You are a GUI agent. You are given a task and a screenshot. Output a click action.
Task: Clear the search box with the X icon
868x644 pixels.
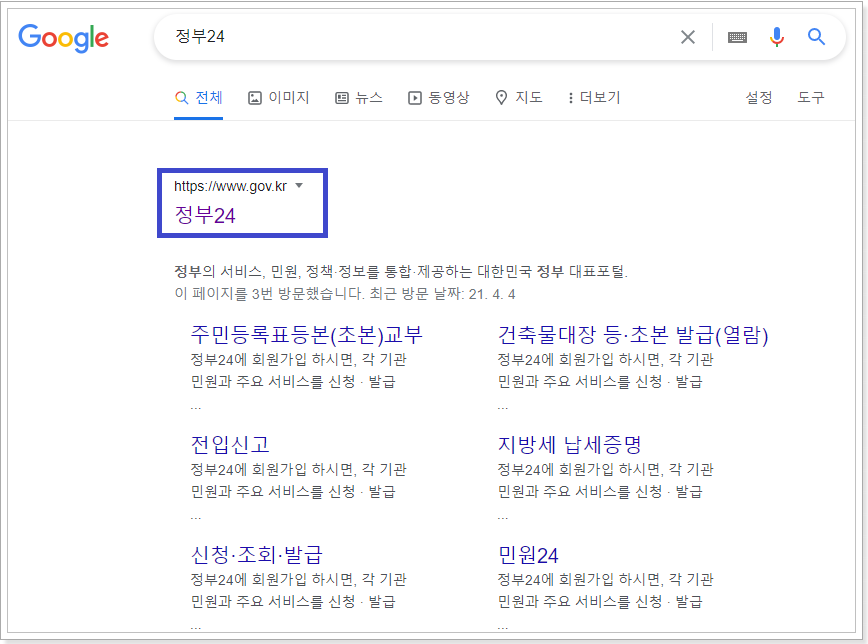687,36
